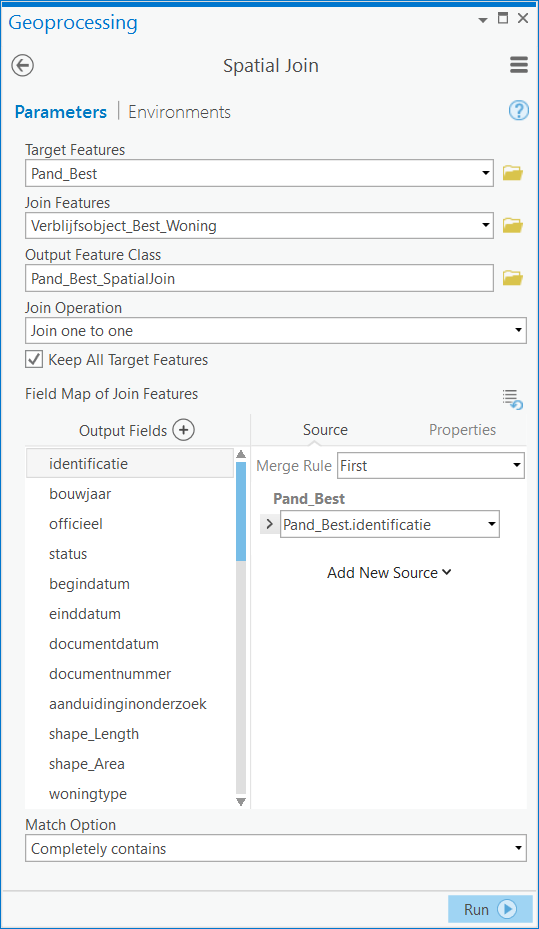Browse folder for Join Features

pyautogui.click(x=512, y=226)
